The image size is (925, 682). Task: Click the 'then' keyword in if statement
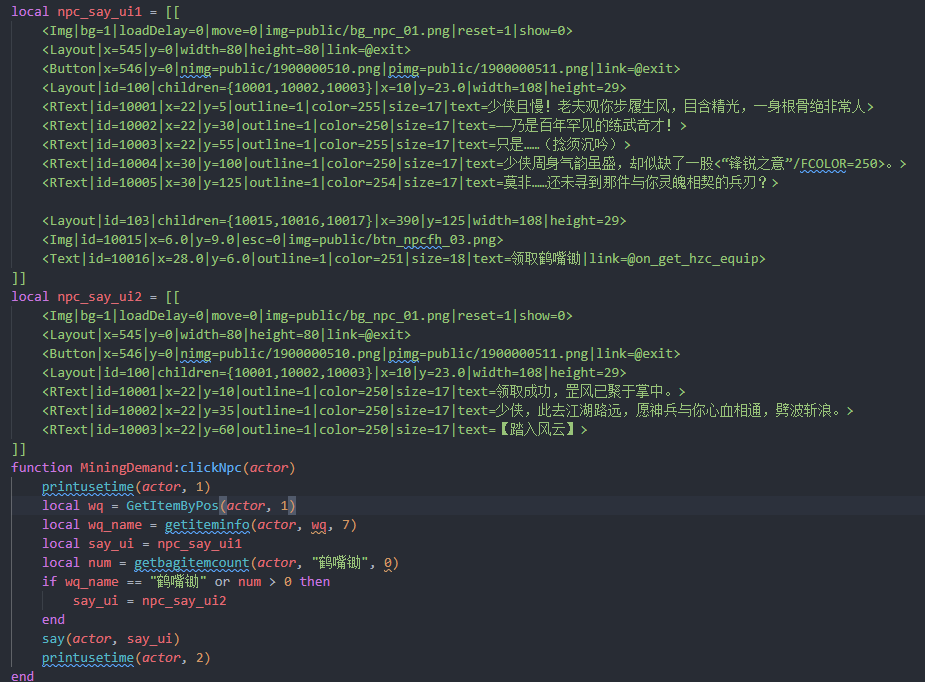(x=314, y=582)
